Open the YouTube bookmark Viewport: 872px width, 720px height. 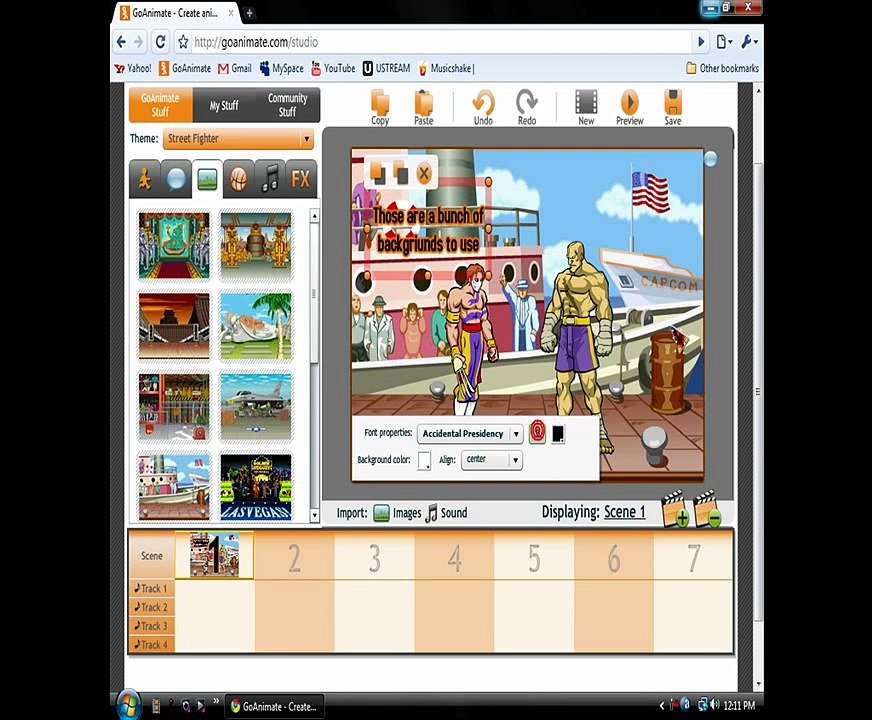(x=333, y=68)
